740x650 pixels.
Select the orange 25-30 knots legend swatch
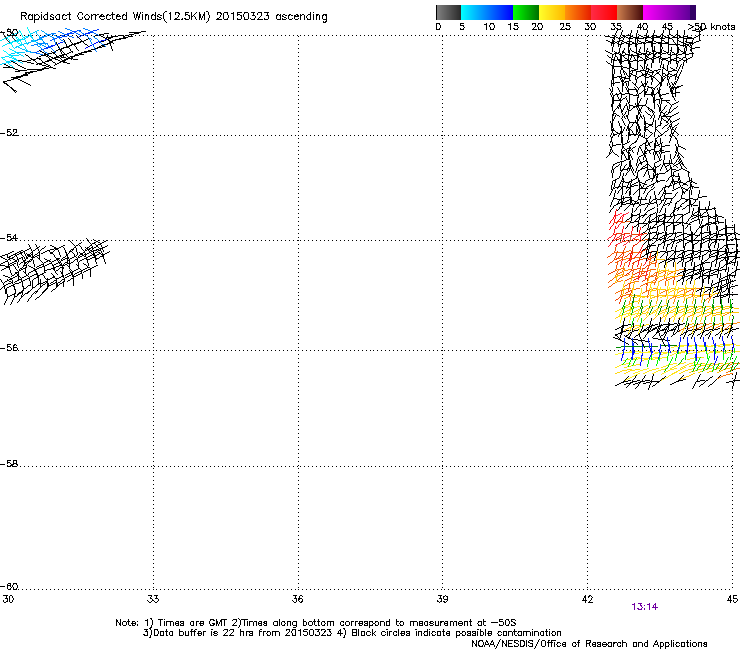(x=578, y=12)
